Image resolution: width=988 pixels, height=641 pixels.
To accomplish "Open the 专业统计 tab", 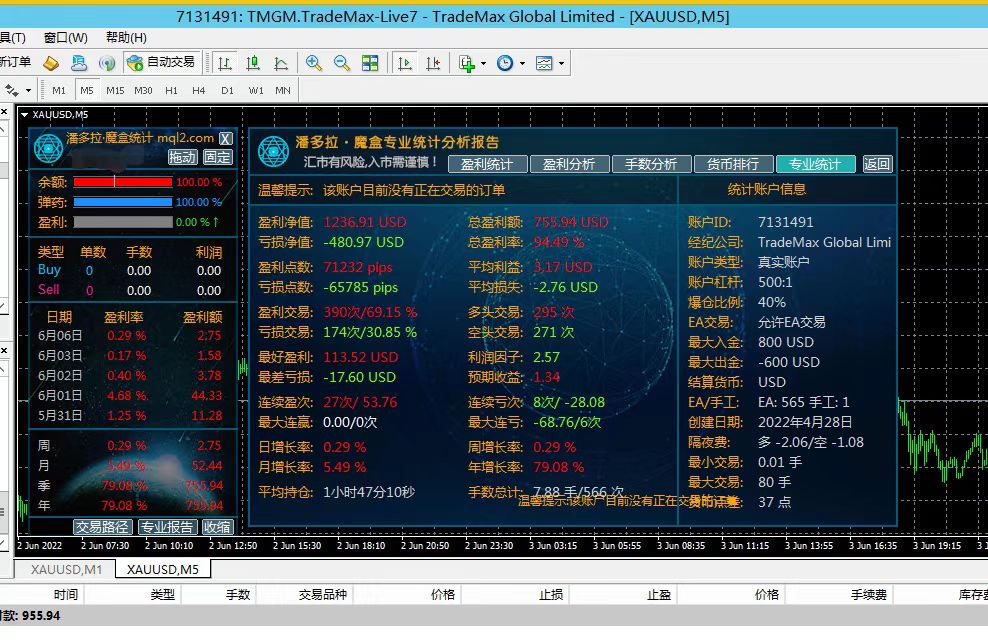I will click(x=815, y=165).
